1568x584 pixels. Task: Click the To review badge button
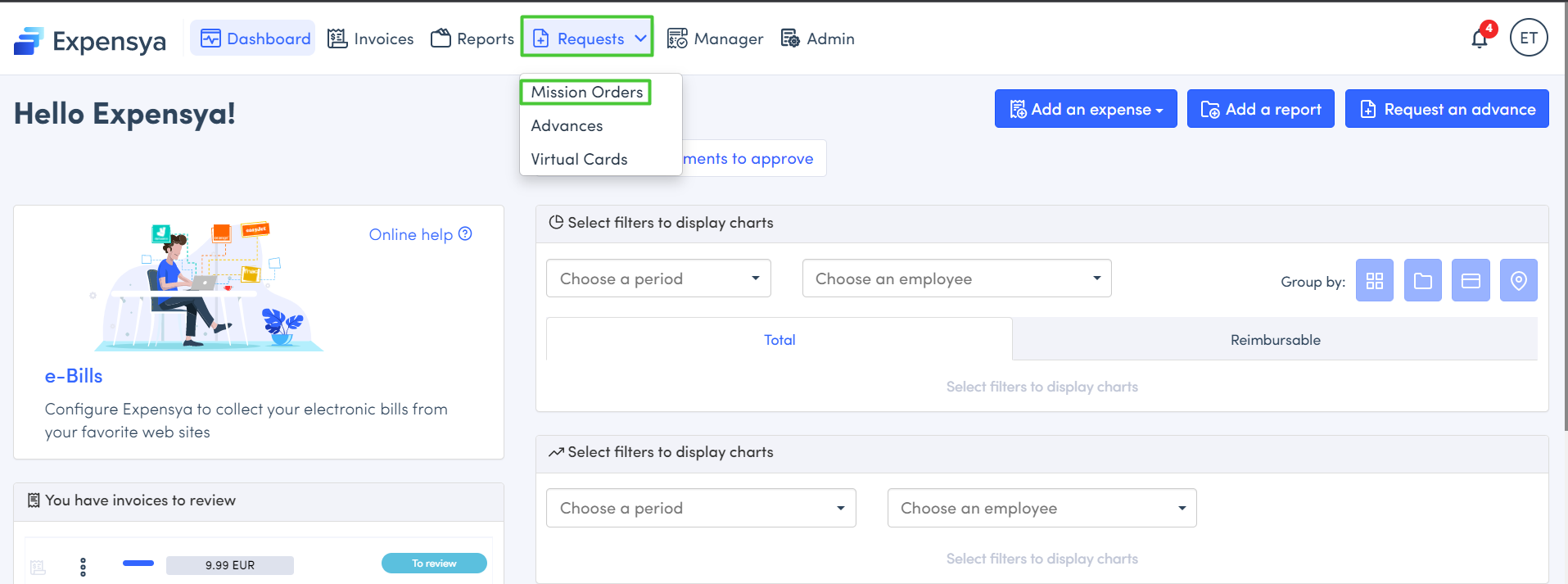[434, 564]
